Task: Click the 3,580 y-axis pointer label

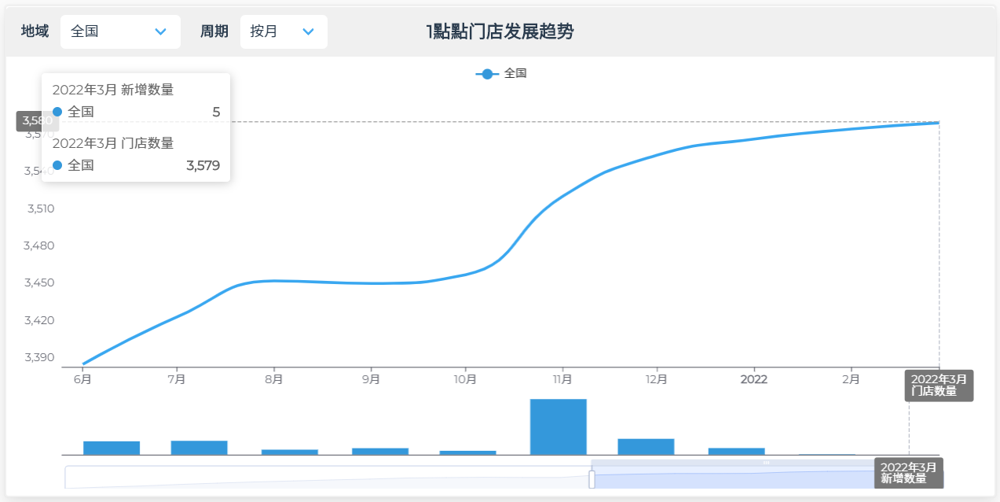Action: [37, 121]
